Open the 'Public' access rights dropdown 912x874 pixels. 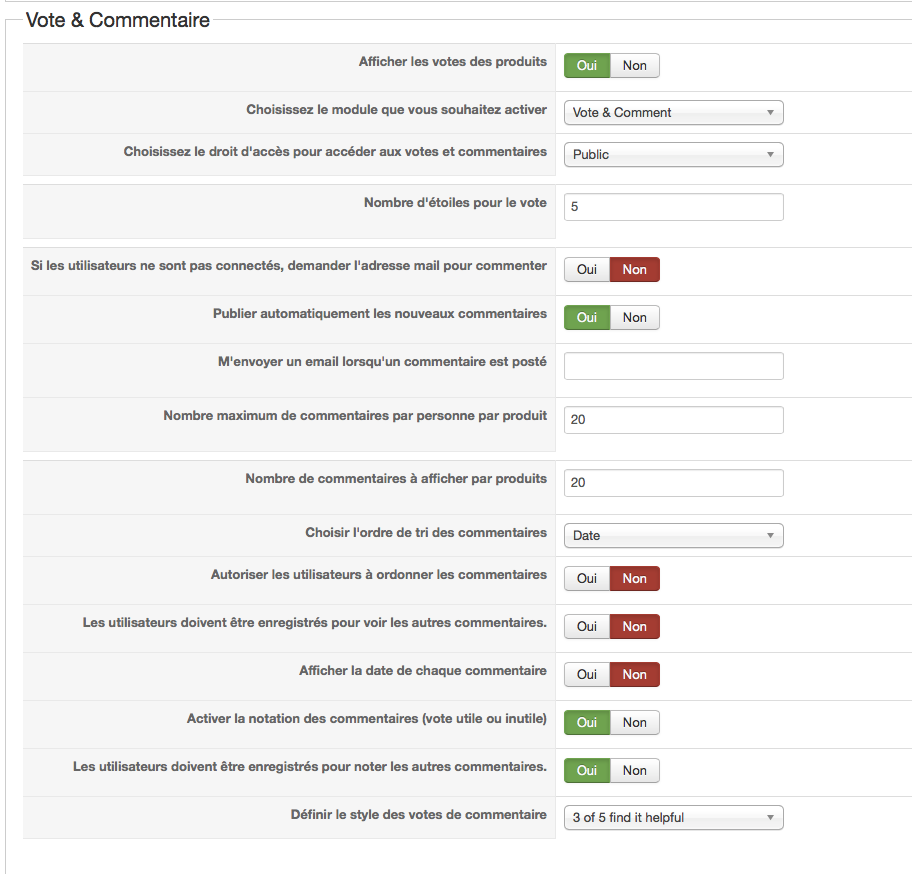click(673, 155)
